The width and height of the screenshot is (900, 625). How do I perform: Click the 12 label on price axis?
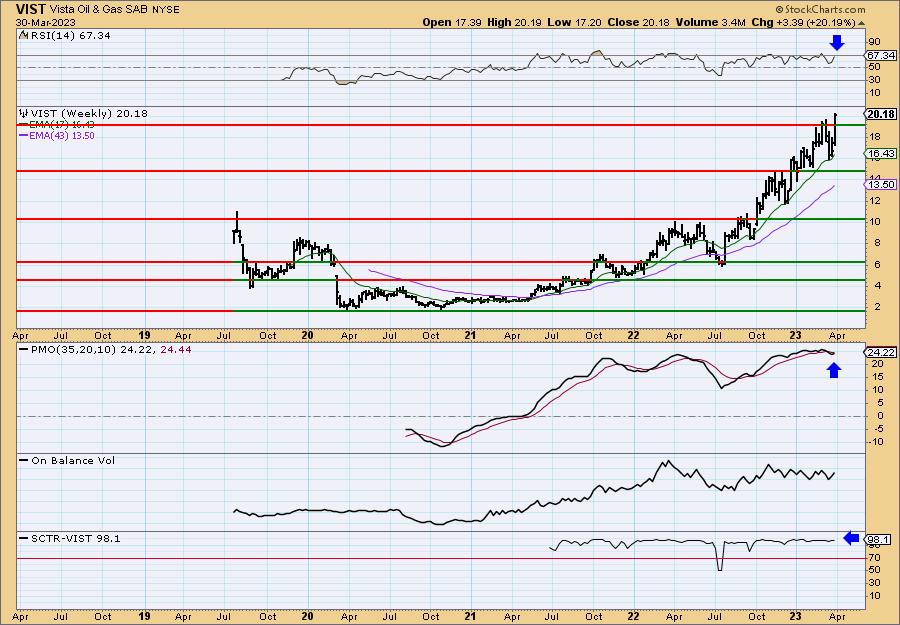tap(875, 200)
